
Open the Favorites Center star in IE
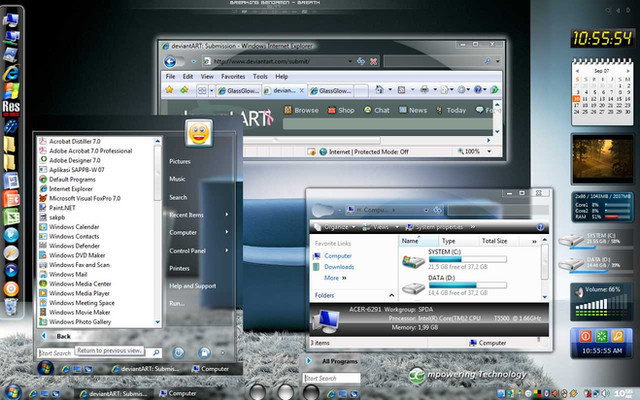coord(169,90)
